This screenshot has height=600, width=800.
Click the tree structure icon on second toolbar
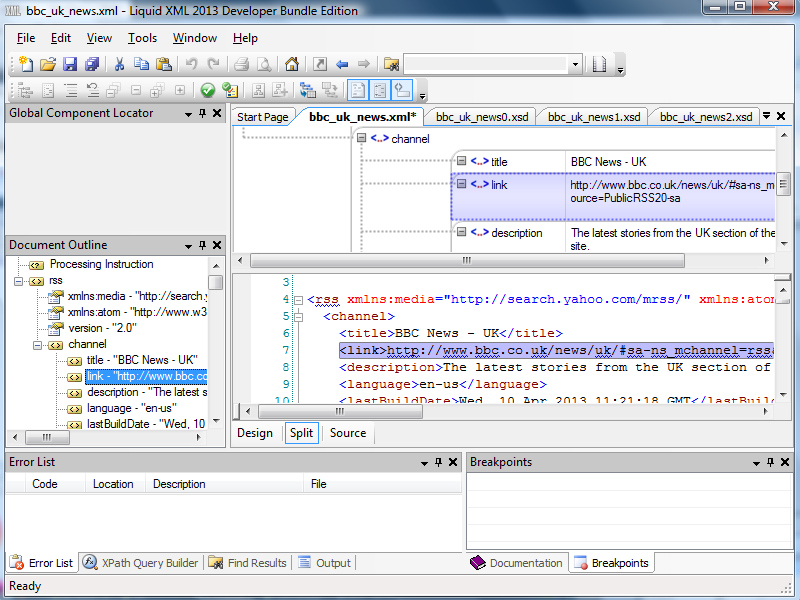(x=24, y=91)
